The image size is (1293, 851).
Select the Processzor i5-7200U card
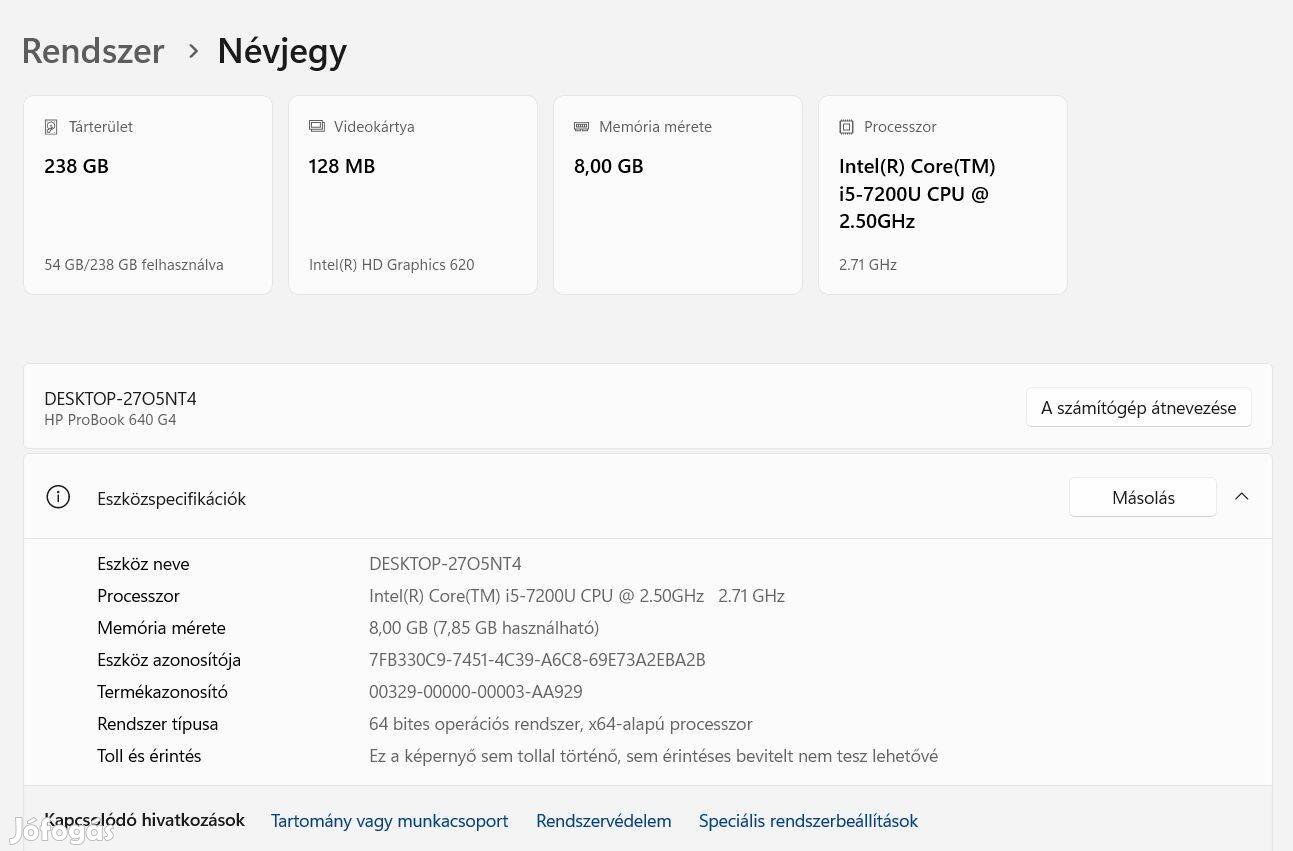point(943,195)
